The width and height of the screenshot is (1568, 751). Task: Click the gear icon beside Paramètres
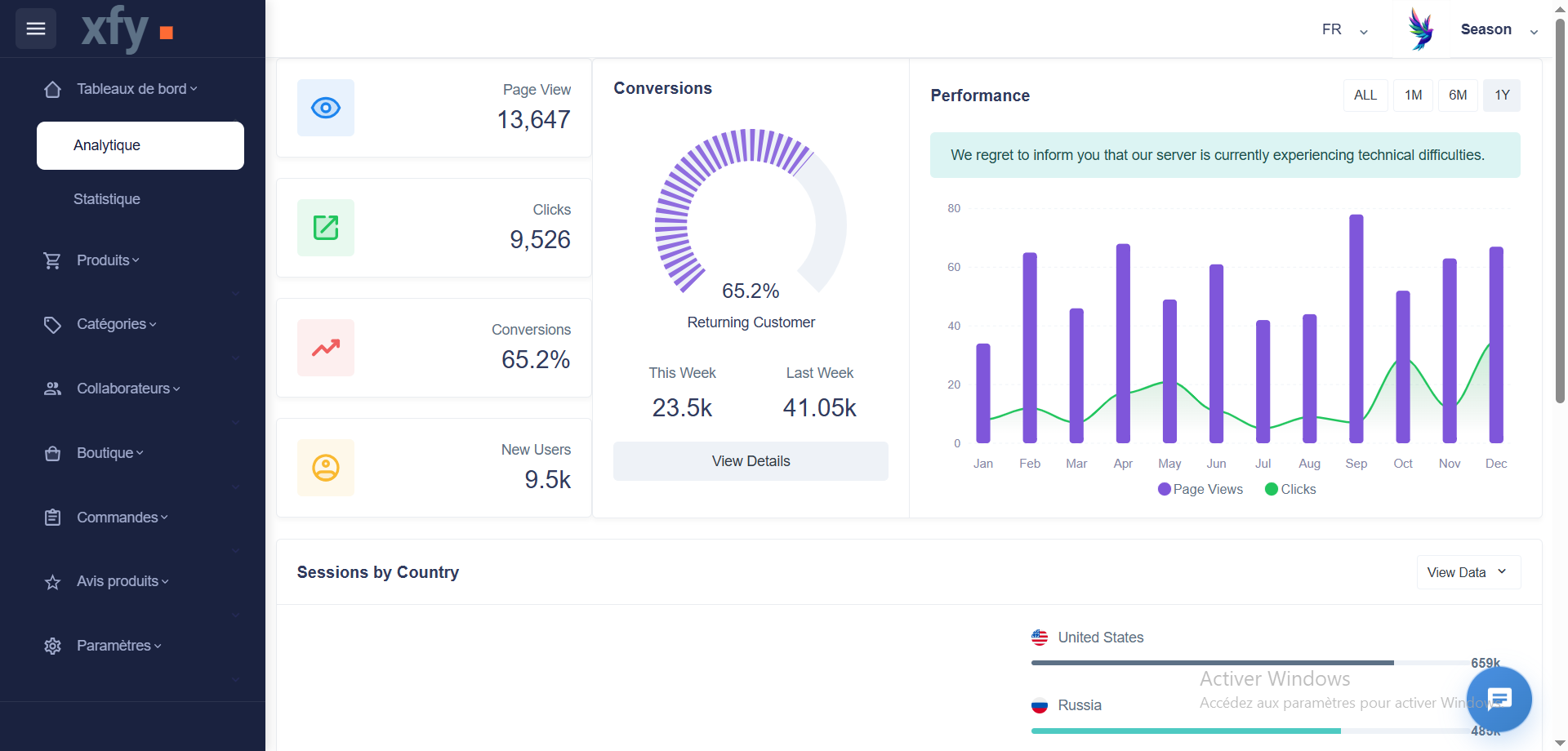pyautogui.click(x=52, y=646)
